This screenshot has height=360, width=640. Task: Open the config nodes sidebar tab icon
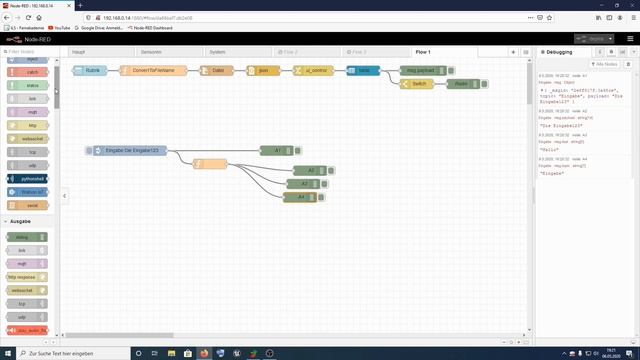611,52
